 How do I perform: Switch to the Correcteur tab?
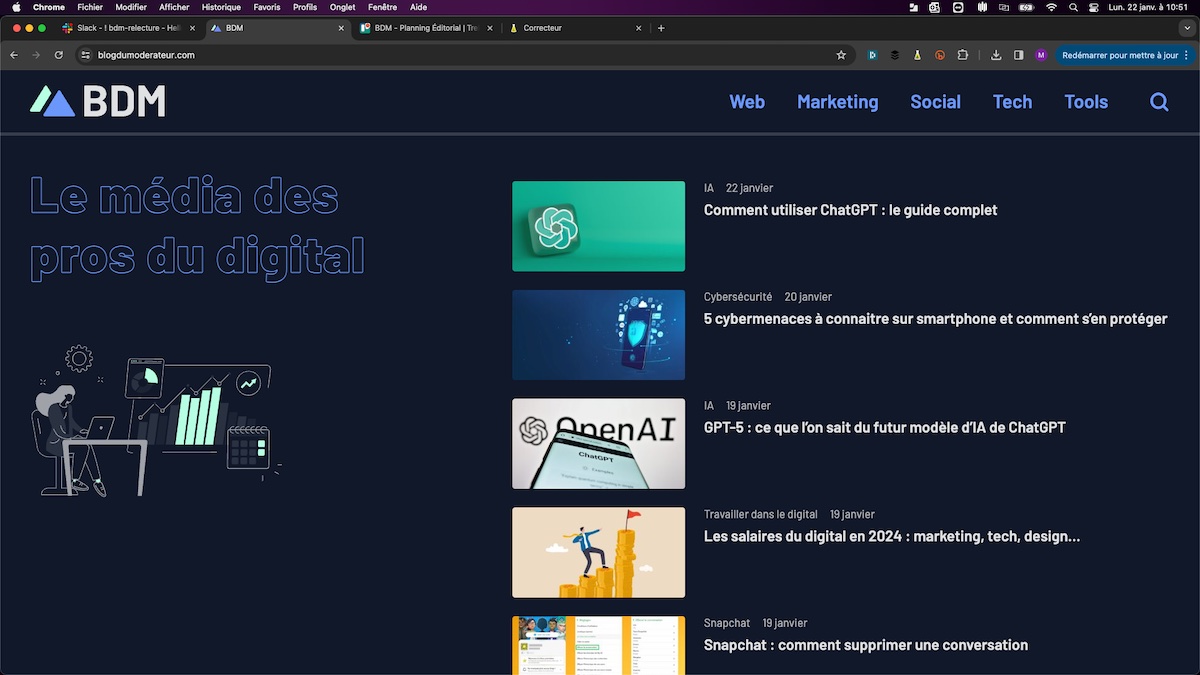click(574, 28)
